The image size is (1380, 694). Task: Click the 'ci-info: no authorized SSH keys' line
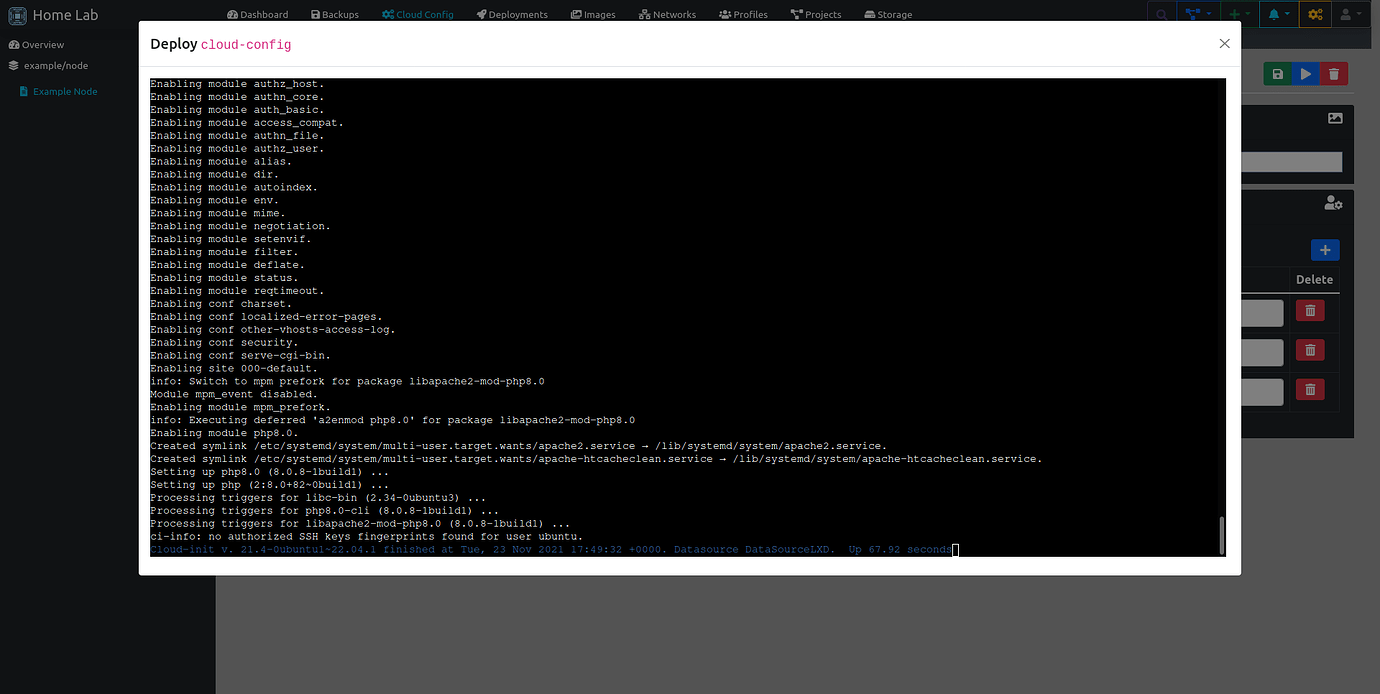[367, 537]
